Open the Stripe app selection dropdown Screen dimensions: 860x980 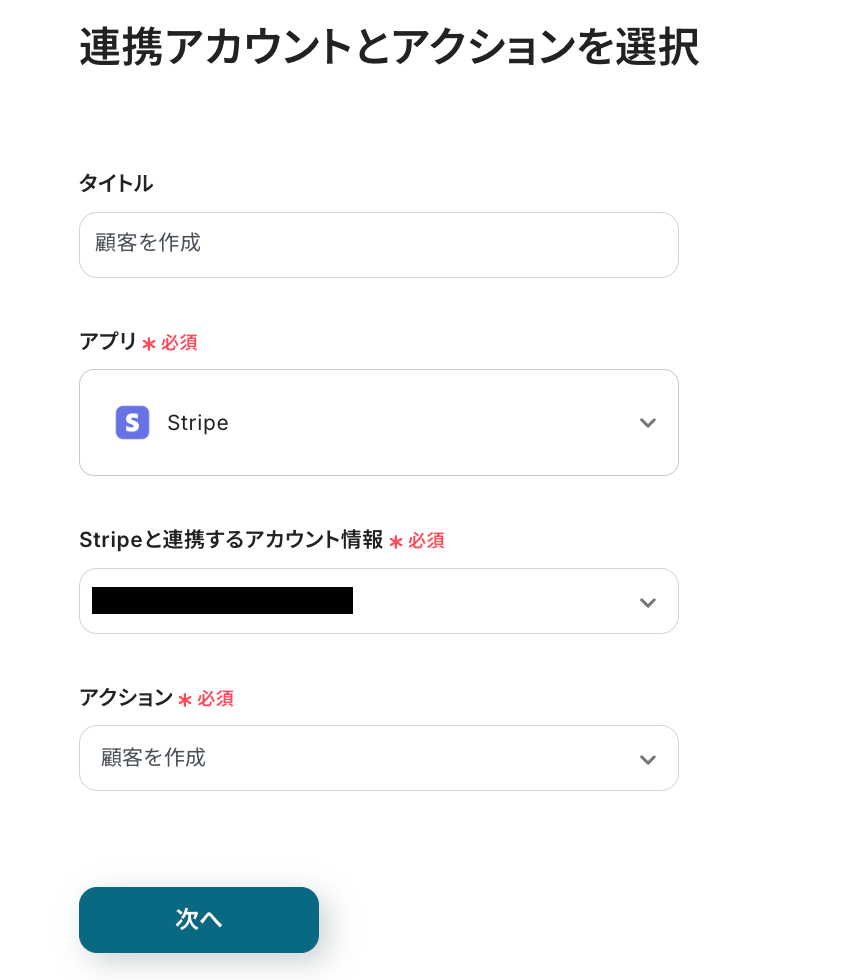tap(378, 423)
